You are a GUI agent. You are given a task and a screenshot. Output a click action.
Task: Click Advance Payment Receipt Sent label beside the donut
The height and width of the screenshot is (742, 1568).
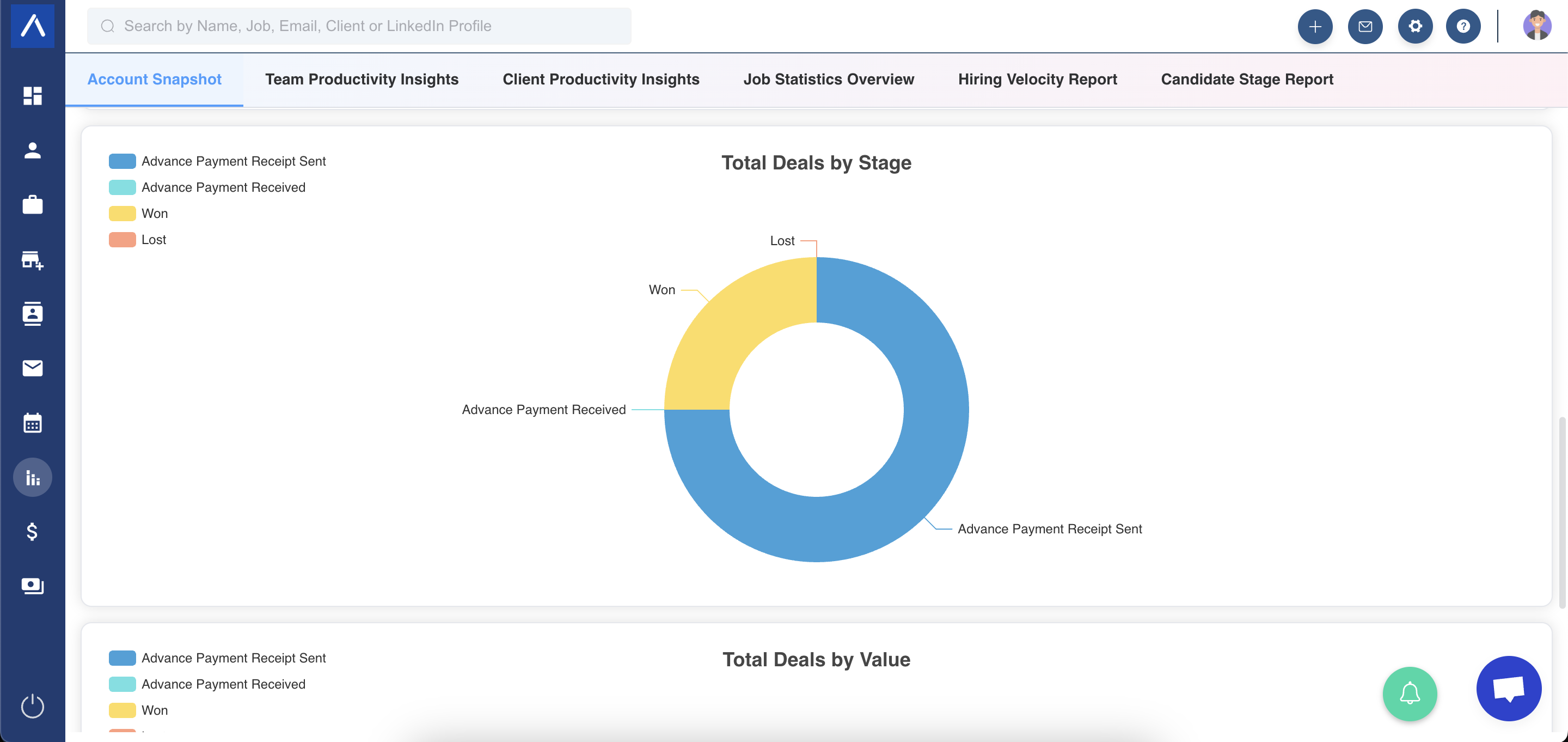pyautogui.click(x=1049, y=529)
